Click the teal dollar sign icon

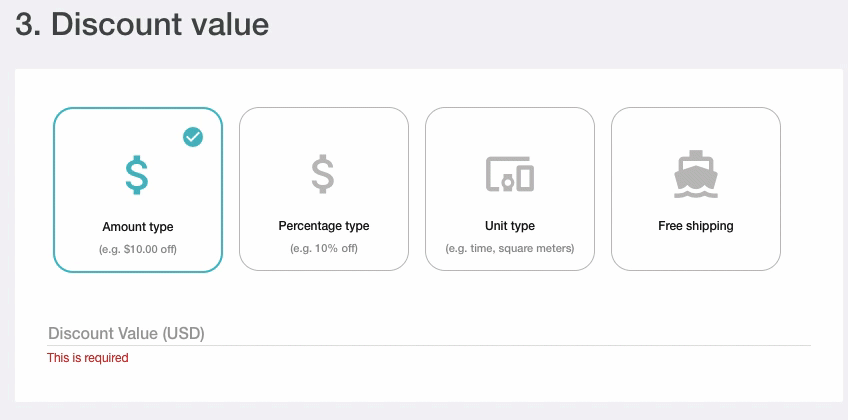coord(137,175)
